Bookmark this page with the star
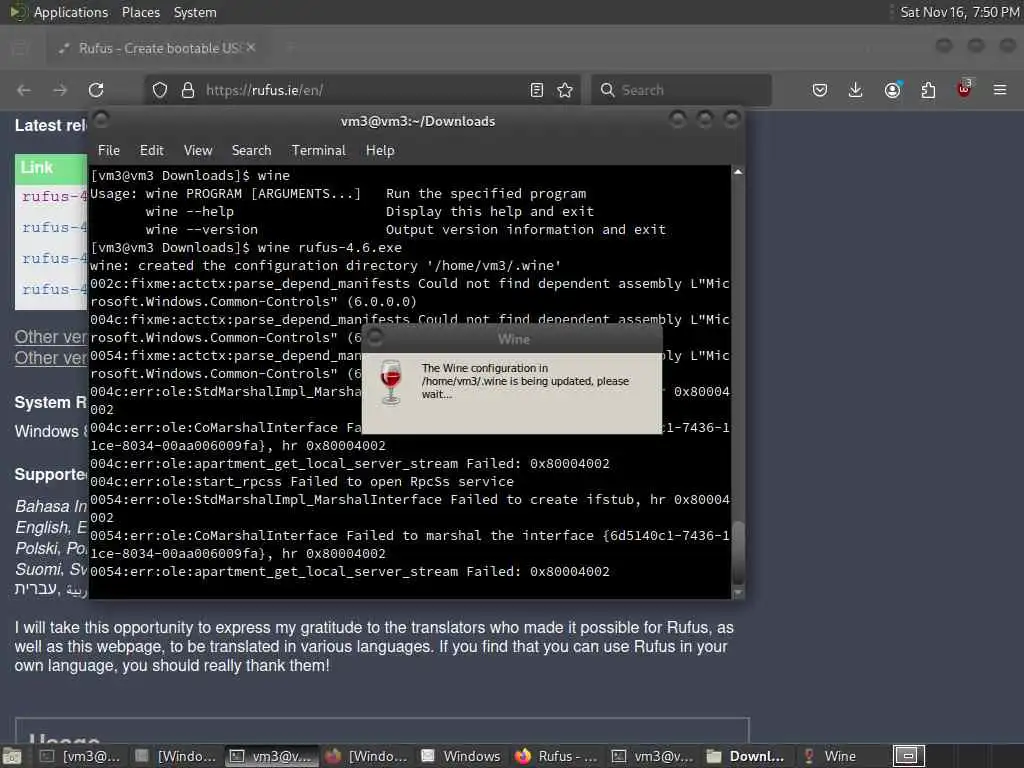The width and height of the screenshot is (1024, 768). click(565, 90)
